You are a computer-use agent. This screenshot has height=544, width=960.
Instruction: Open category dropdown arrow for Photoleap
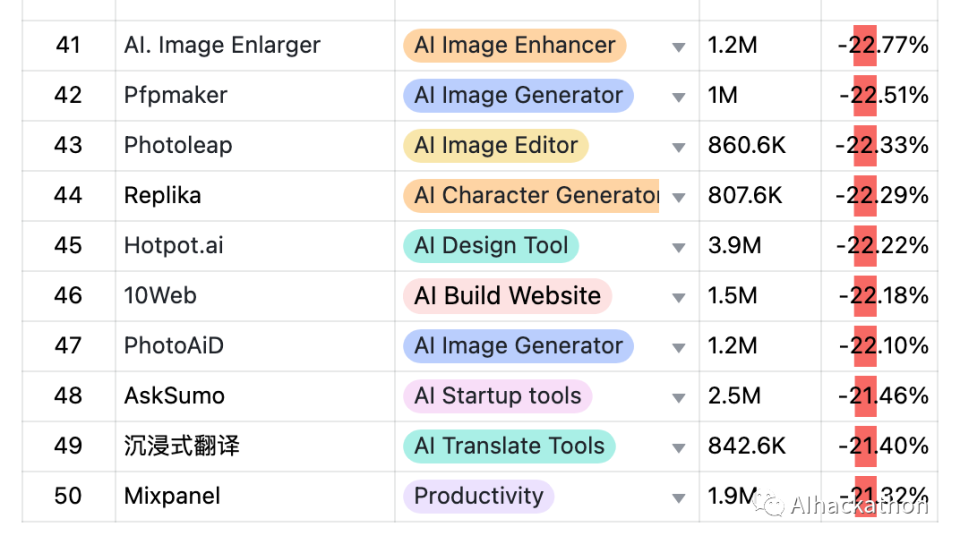coord(679,147)
